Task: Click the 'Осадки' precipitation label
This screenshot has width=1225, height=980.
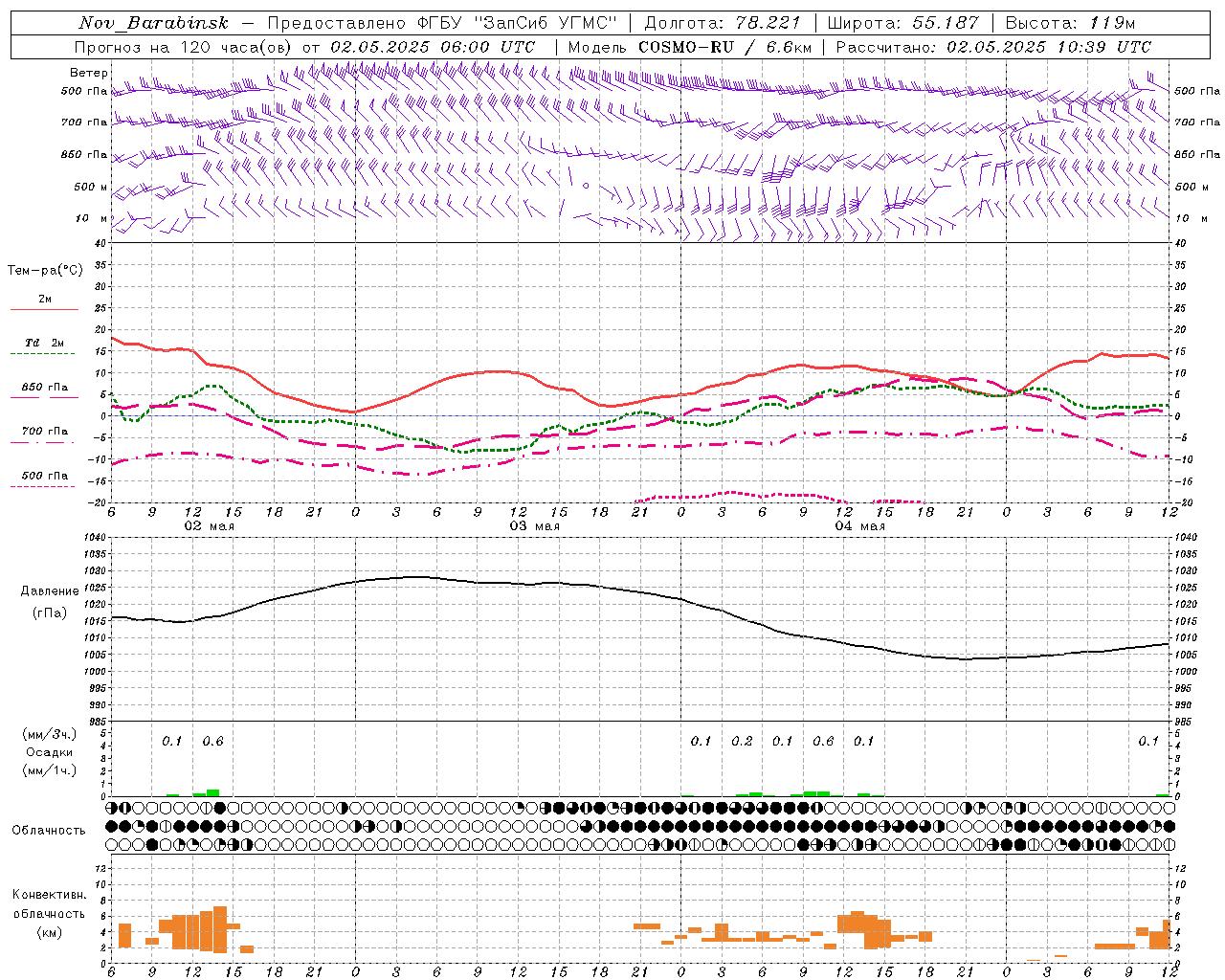Action: [x=50, y=752]
